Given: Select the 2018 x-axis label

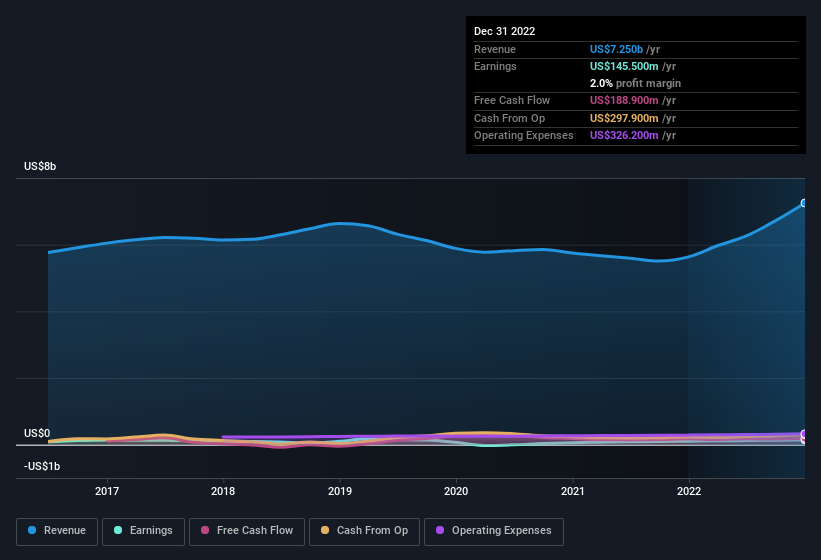Looking at the screenshot, I should click(x=223, y=491).
